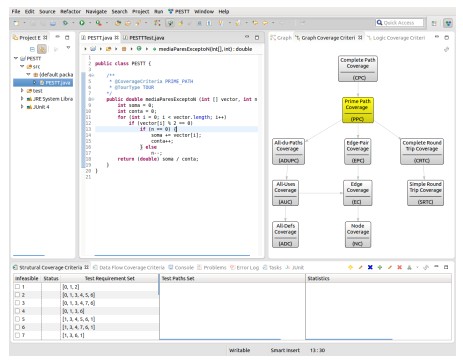Collapse the src folder in Project Explorer

point(22,66)
